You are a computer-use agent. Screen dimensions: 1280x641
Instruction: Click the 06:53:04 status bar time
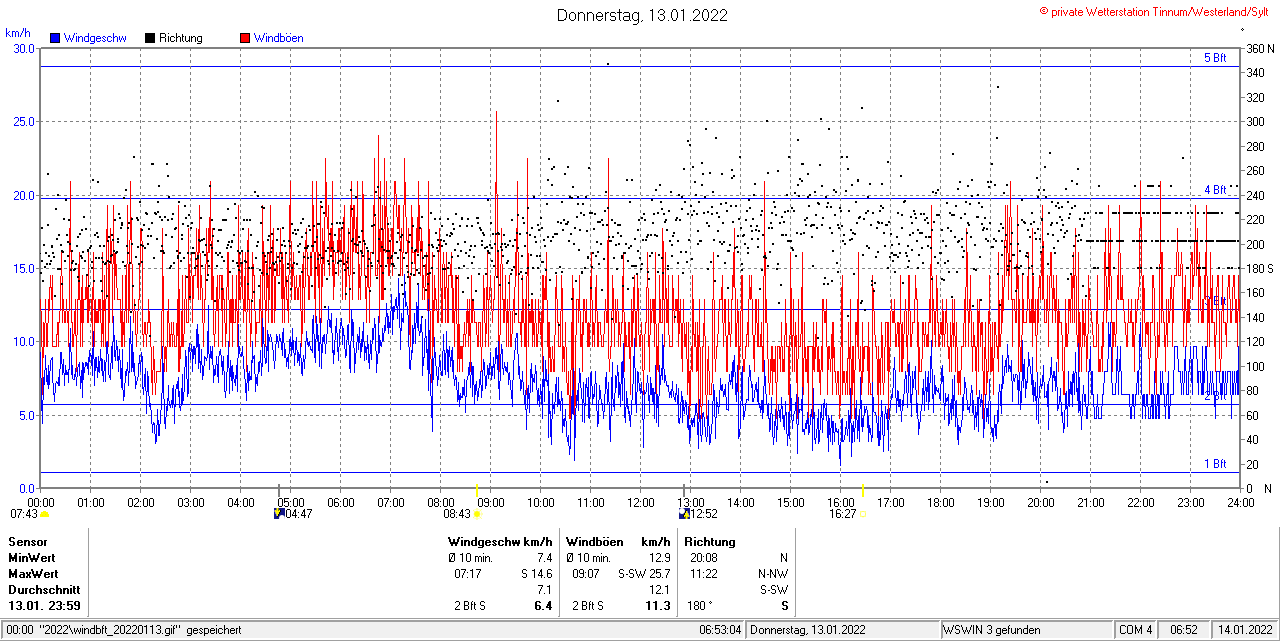pyautogui.click(x=719, y=630)
